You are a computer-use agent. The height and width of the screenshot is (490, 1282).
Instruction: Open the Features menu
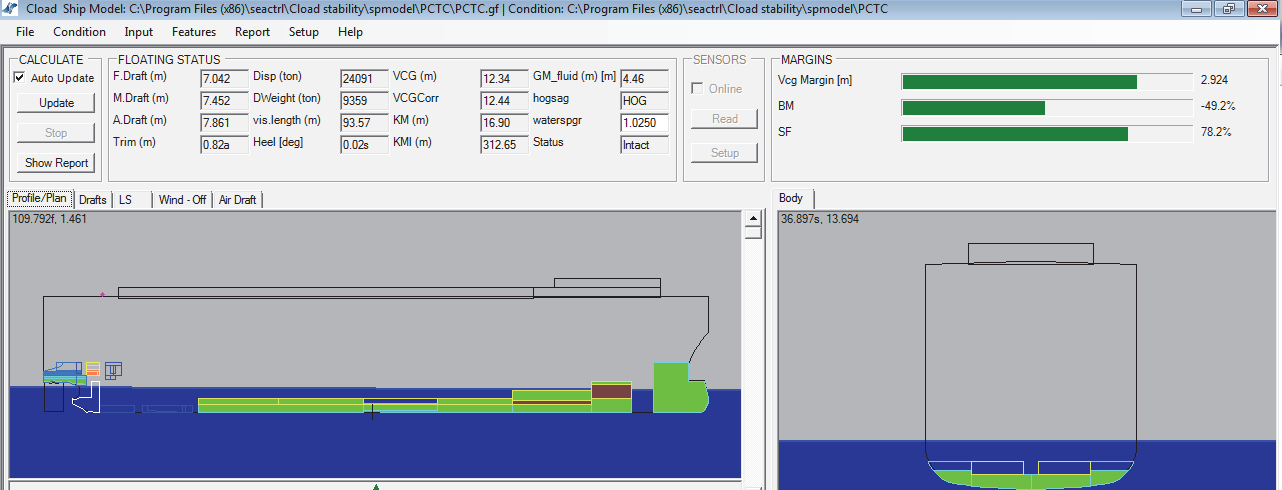[x=194, y=32]
